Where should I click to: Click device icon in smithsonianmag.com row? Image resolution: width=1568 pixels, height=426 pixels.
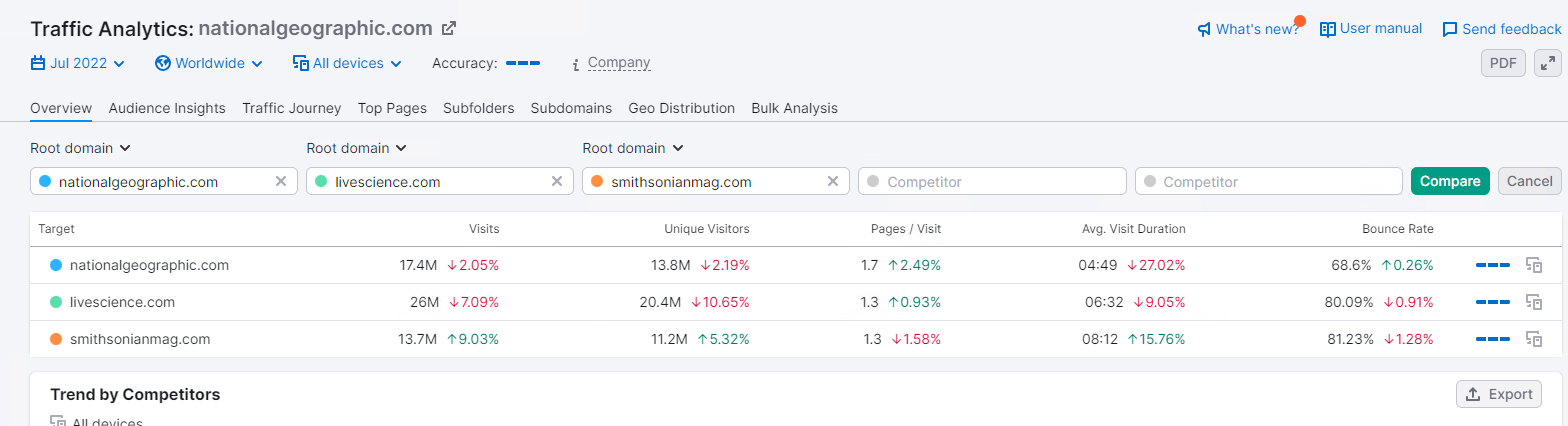1533,339
